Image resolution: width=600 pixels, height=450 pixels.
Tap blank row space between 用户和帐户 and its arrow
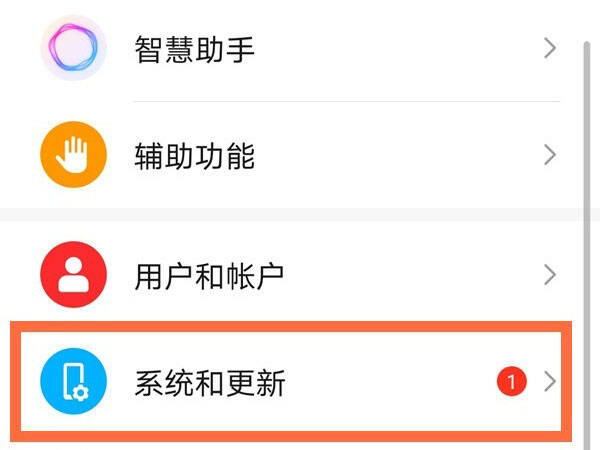point(413,275)
